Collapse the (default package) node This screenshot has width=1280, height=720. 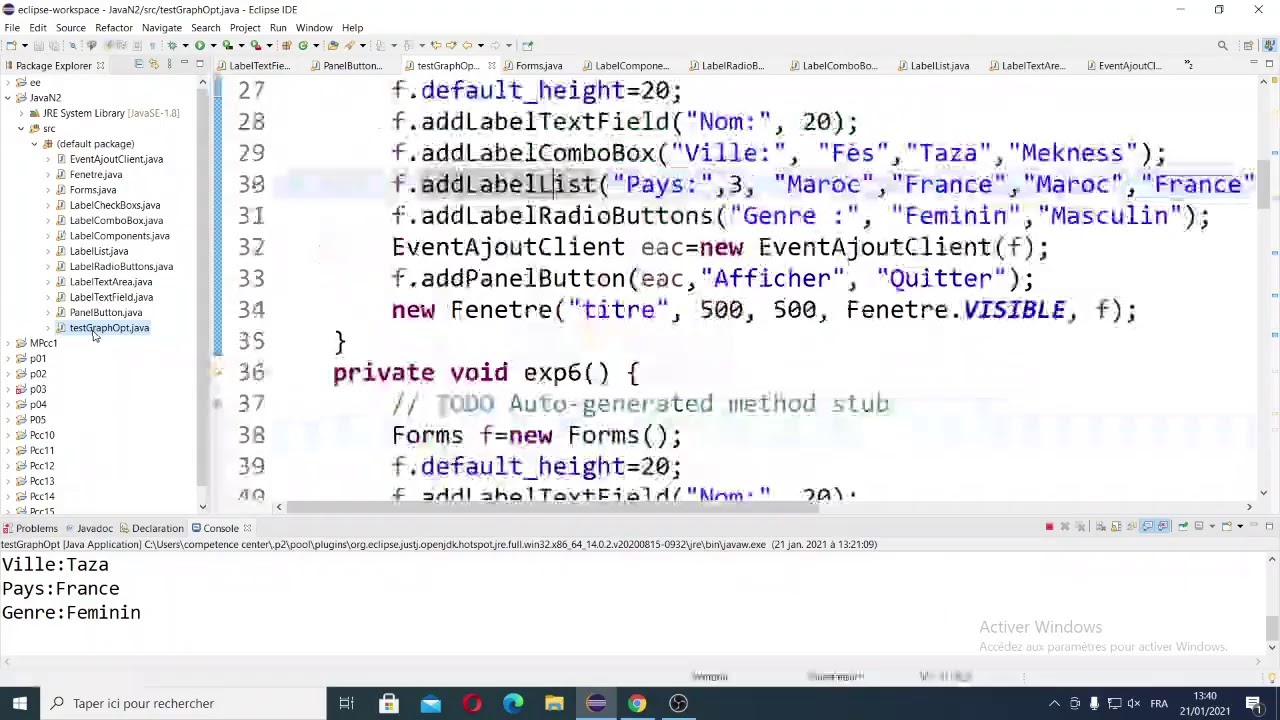click(34, 144)
